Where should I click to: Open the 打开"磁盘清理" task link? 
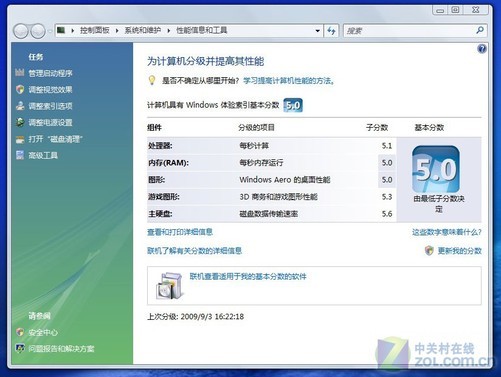pyautogui.click(x=55, y=139)
